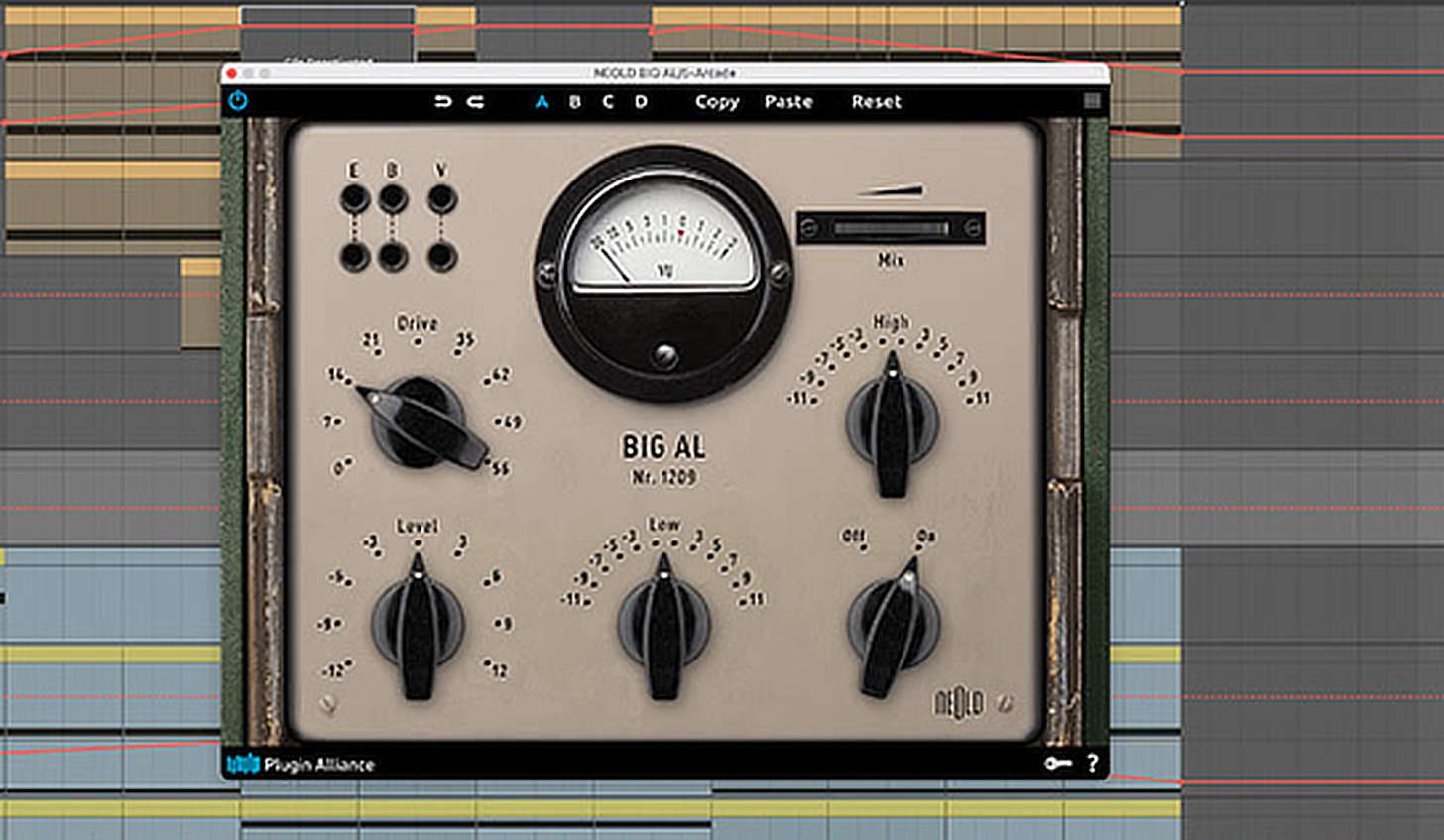Click the upper V jack socket
Viewport: 1444px width, 840px height.
pos(441,199)
